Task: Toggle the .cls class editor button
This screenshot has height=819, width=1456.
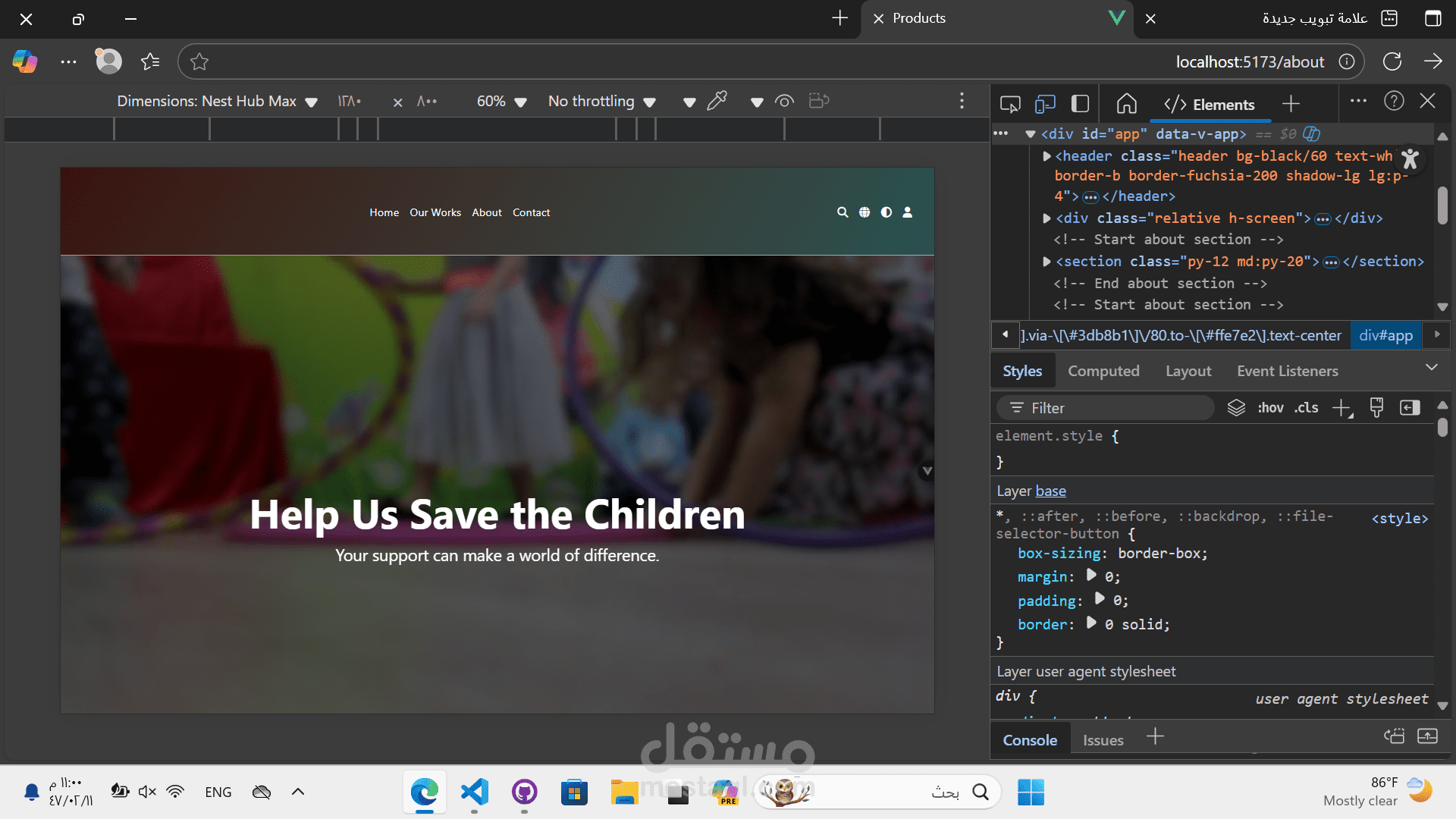Action: 1306,408
